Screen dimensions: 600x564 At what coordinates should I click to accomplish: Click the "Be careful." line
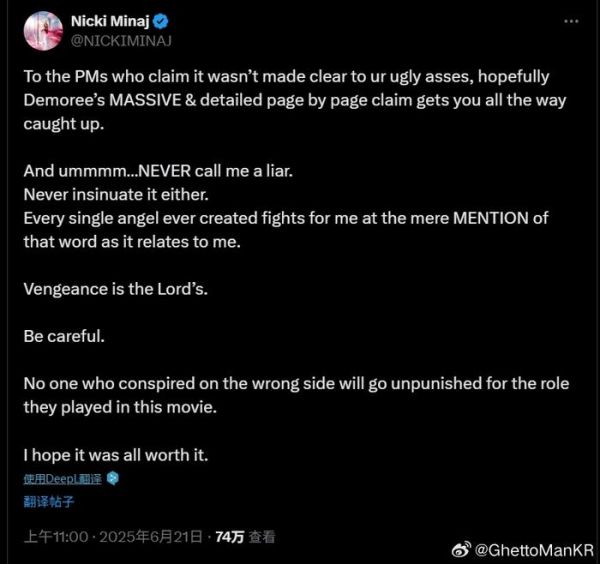pyautogui.click(x=64, y=336)
